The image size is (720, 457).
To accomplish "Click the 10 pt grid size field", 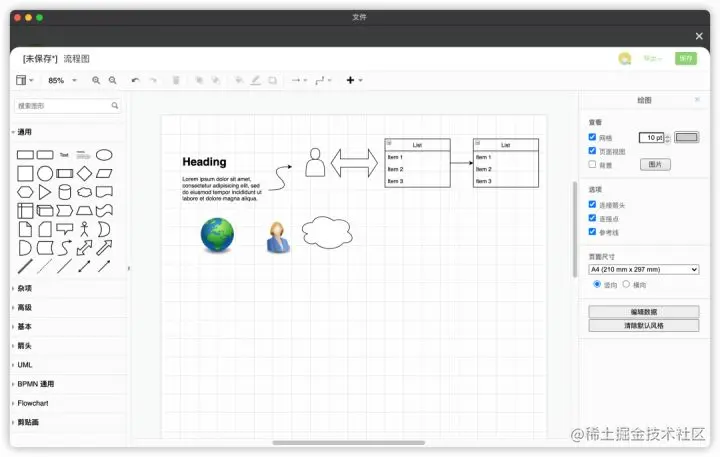I will (x=652, y=138).
